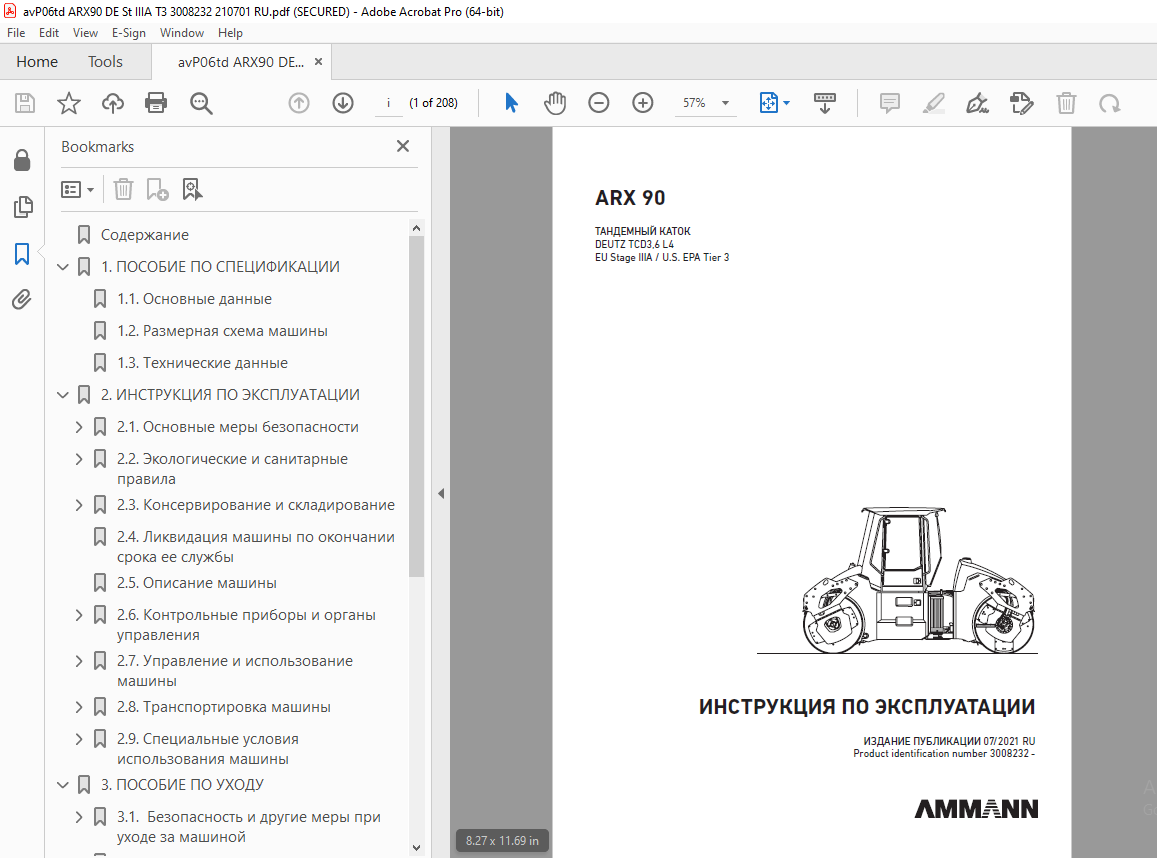Zoom in with plus button

click(643, 103)
